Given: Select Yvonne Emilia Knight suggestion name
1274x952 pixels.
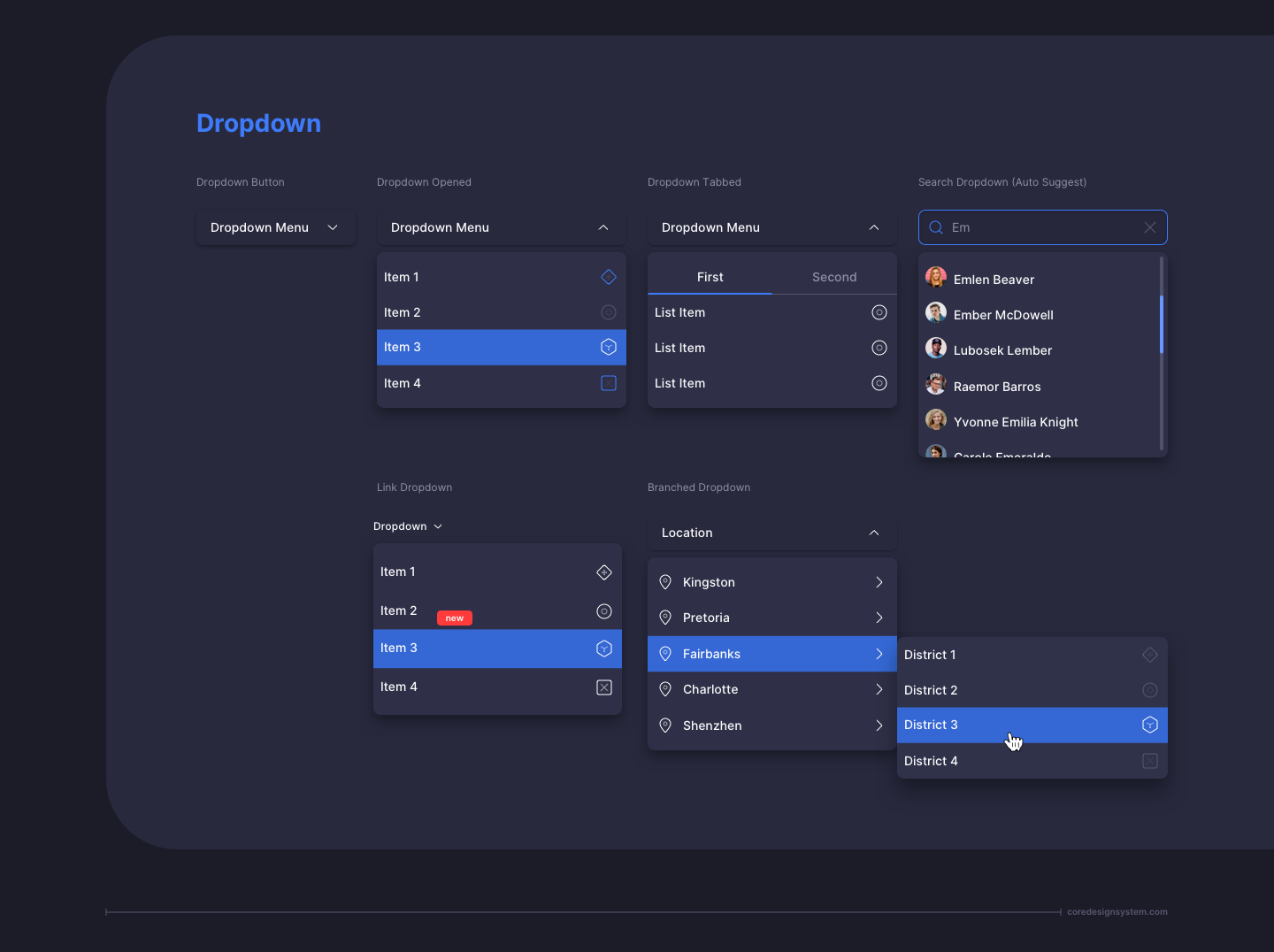Looking at the screenshot, I should pos(1016,422).
